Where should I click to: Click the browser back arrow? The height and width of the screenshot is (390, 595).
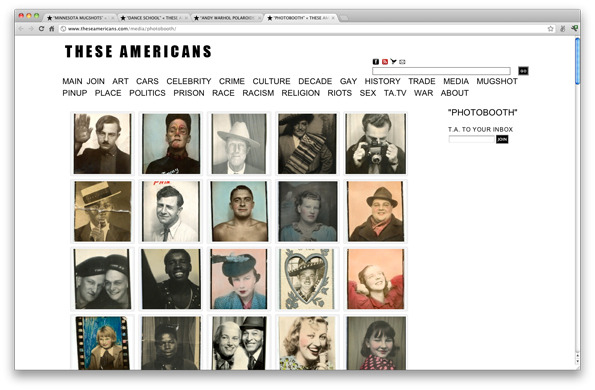tap(21, 28)
